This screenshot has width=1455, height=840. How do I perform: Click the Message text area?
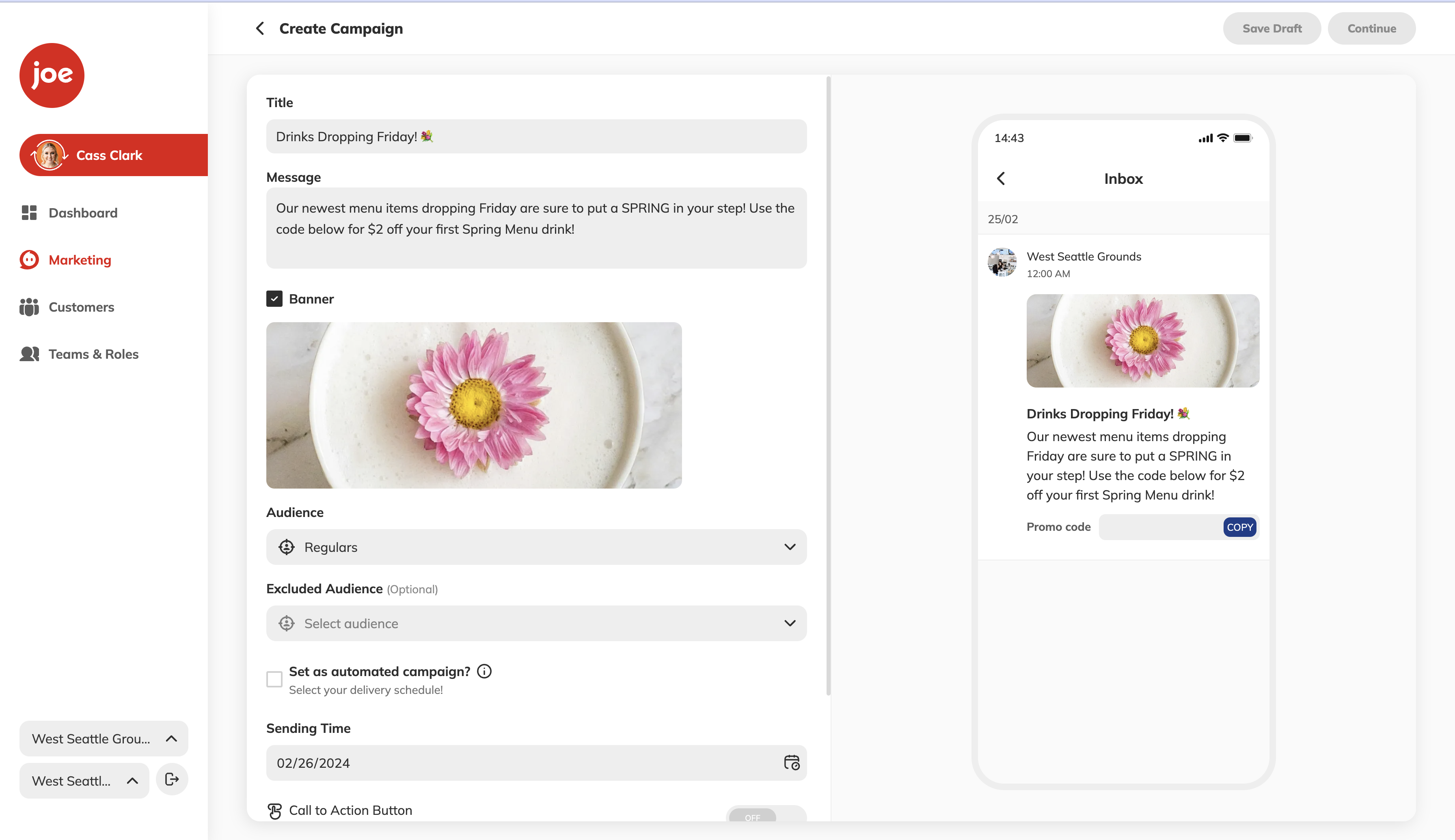(536, 228)
